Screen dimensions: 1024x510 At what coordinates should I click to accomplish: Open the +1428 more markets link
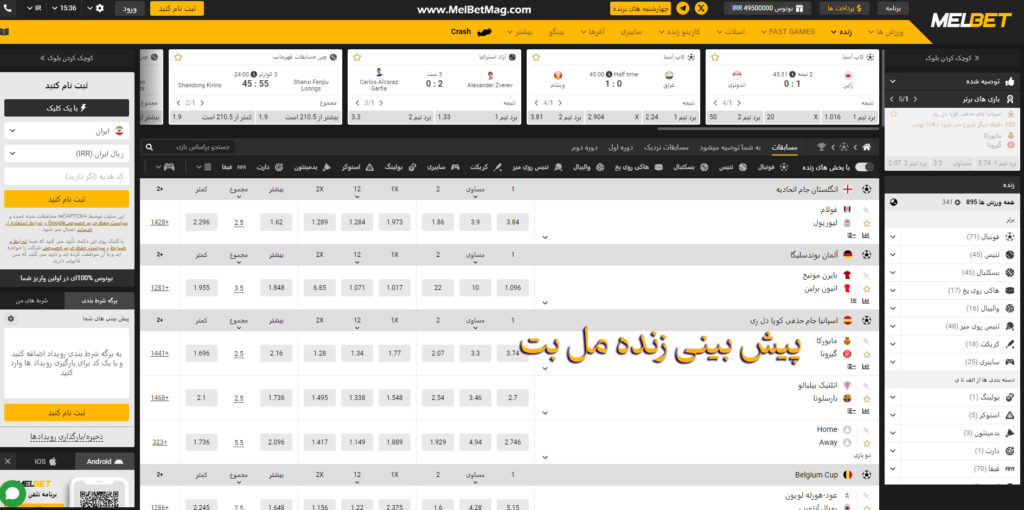pos(159,222)
